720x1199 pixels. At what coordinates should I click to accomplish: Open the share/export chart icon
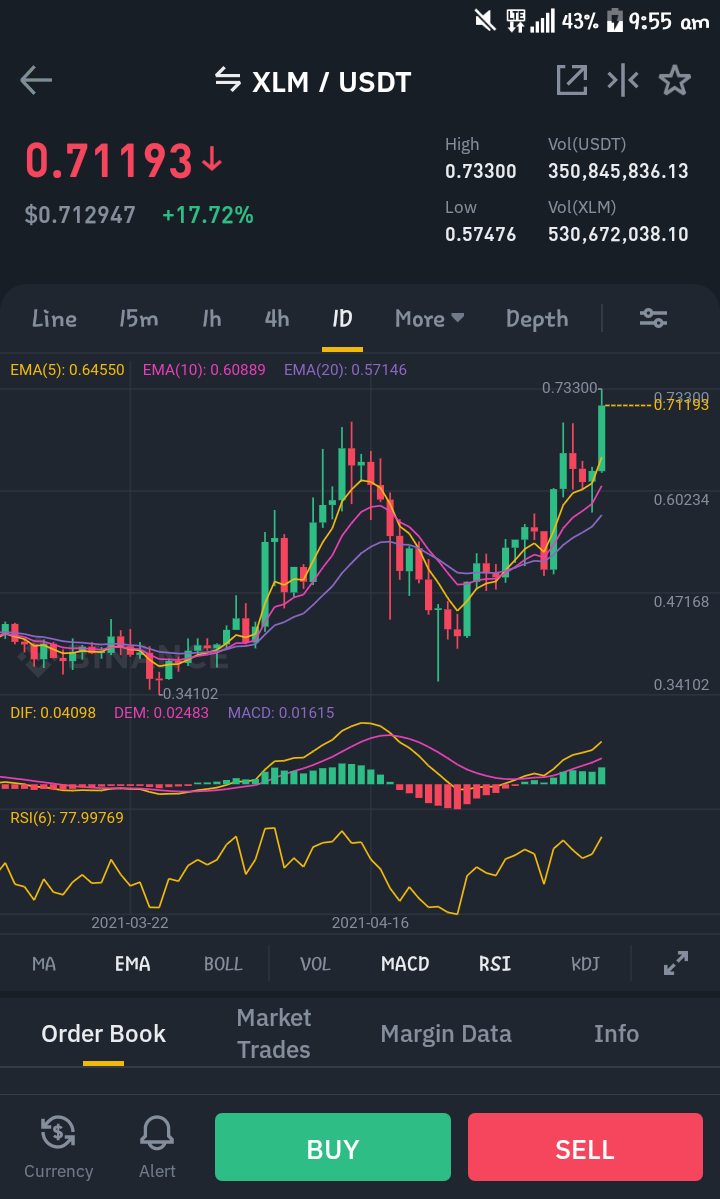coord(572,80)
